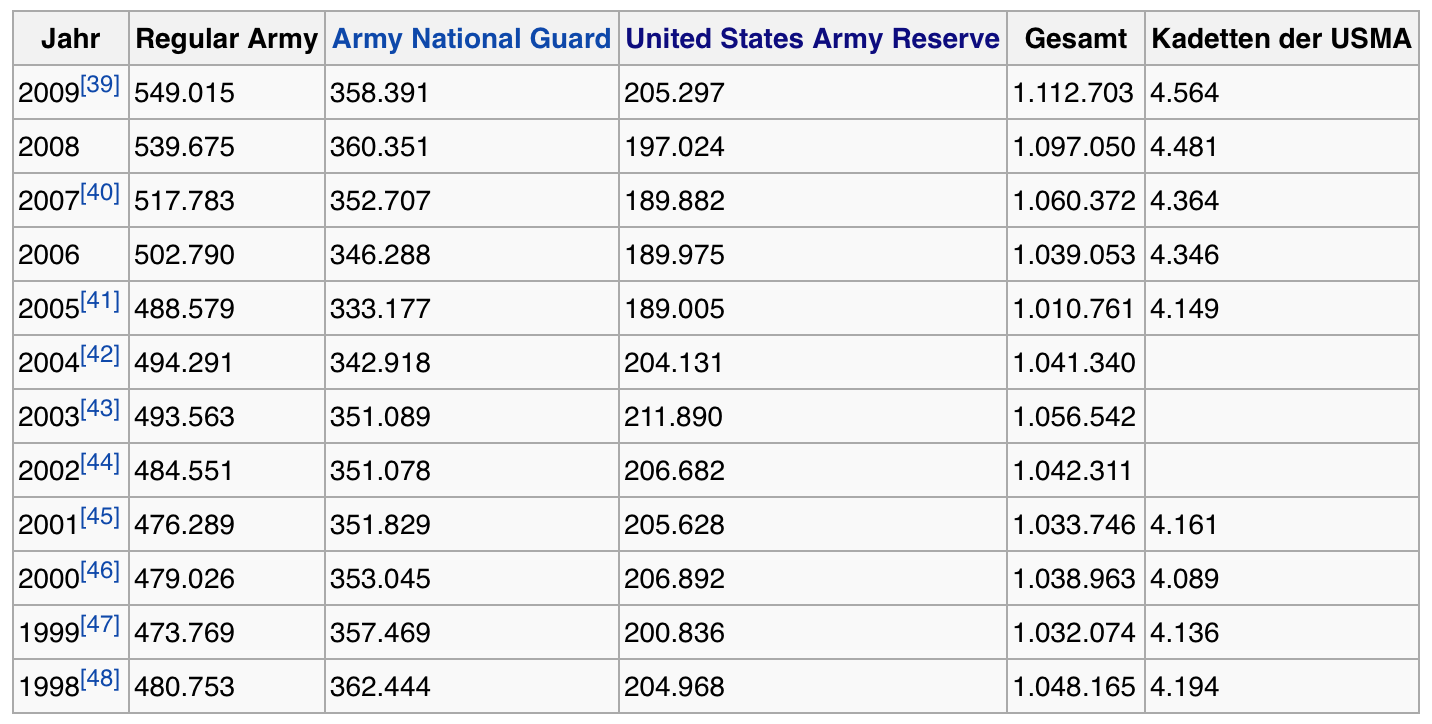Click Regular Army value 484.551

[185, 471]
